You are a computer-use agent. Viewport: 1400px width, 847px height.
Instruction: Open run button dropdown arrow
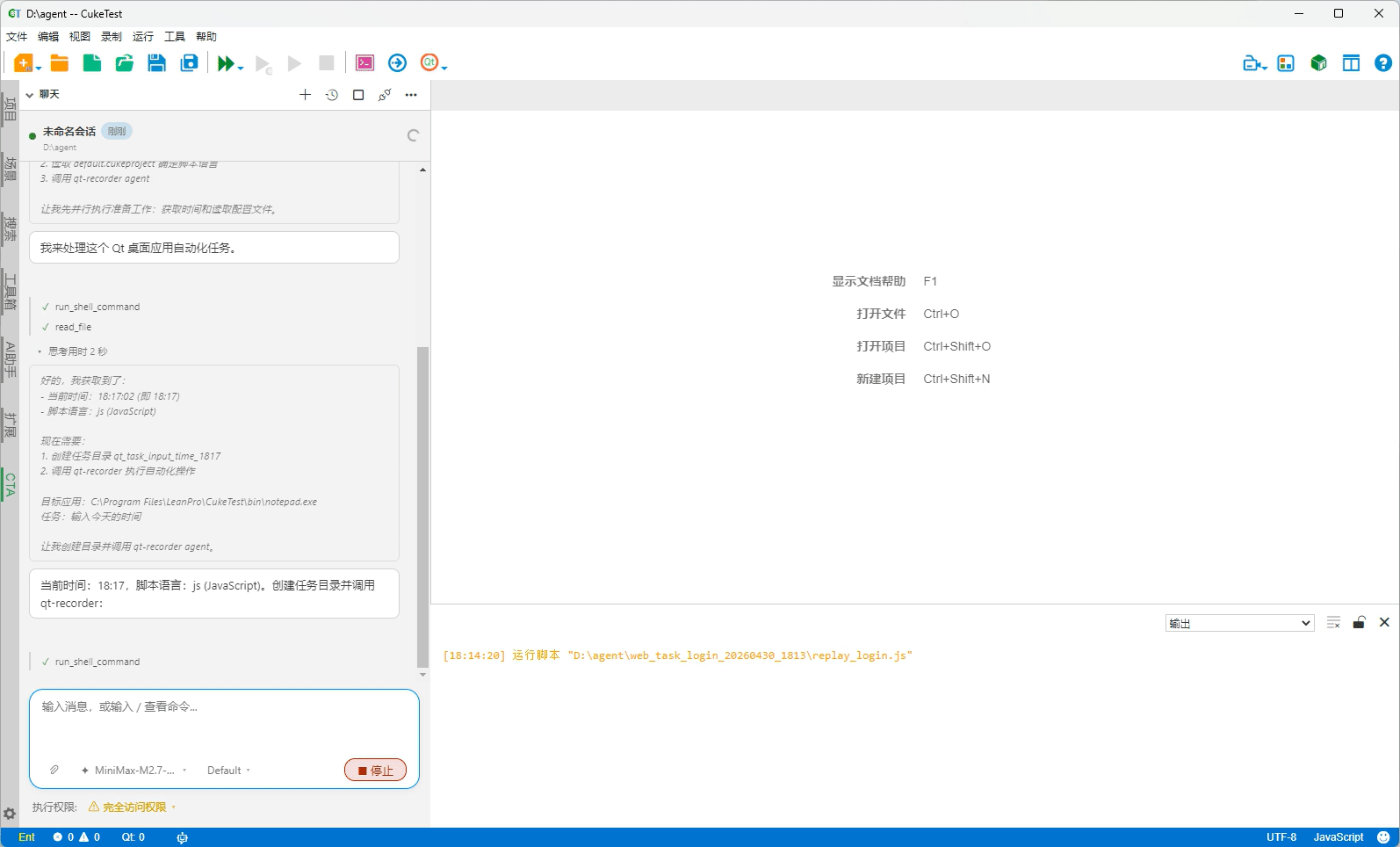click(x=241, y=68)
